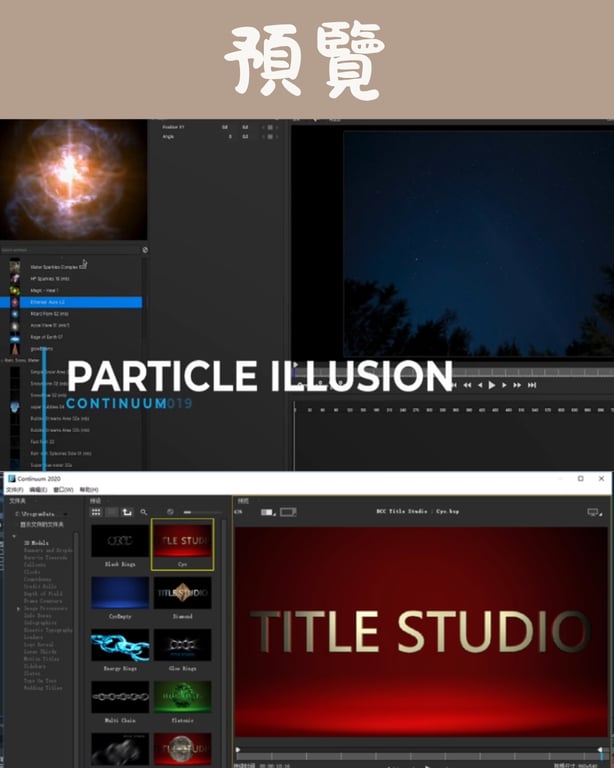The width and height of the screenshot is (614, 768).
Task: Step one frame back in Particle Illusion
Action: (x=480, y=385)
